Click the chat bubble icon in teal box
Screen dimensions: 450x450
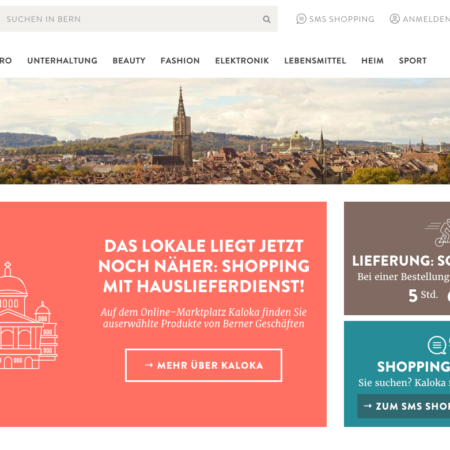click(x=437, y=345)
